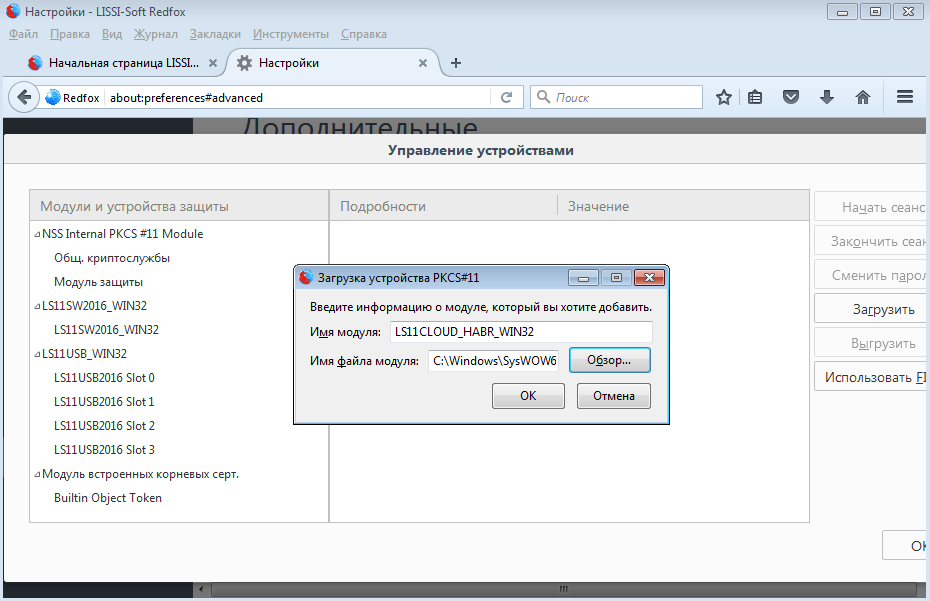Cancel dialog with Отмена button
This screenshot has height=601, width=930.
pyautogui.click(x=614, y=396)
